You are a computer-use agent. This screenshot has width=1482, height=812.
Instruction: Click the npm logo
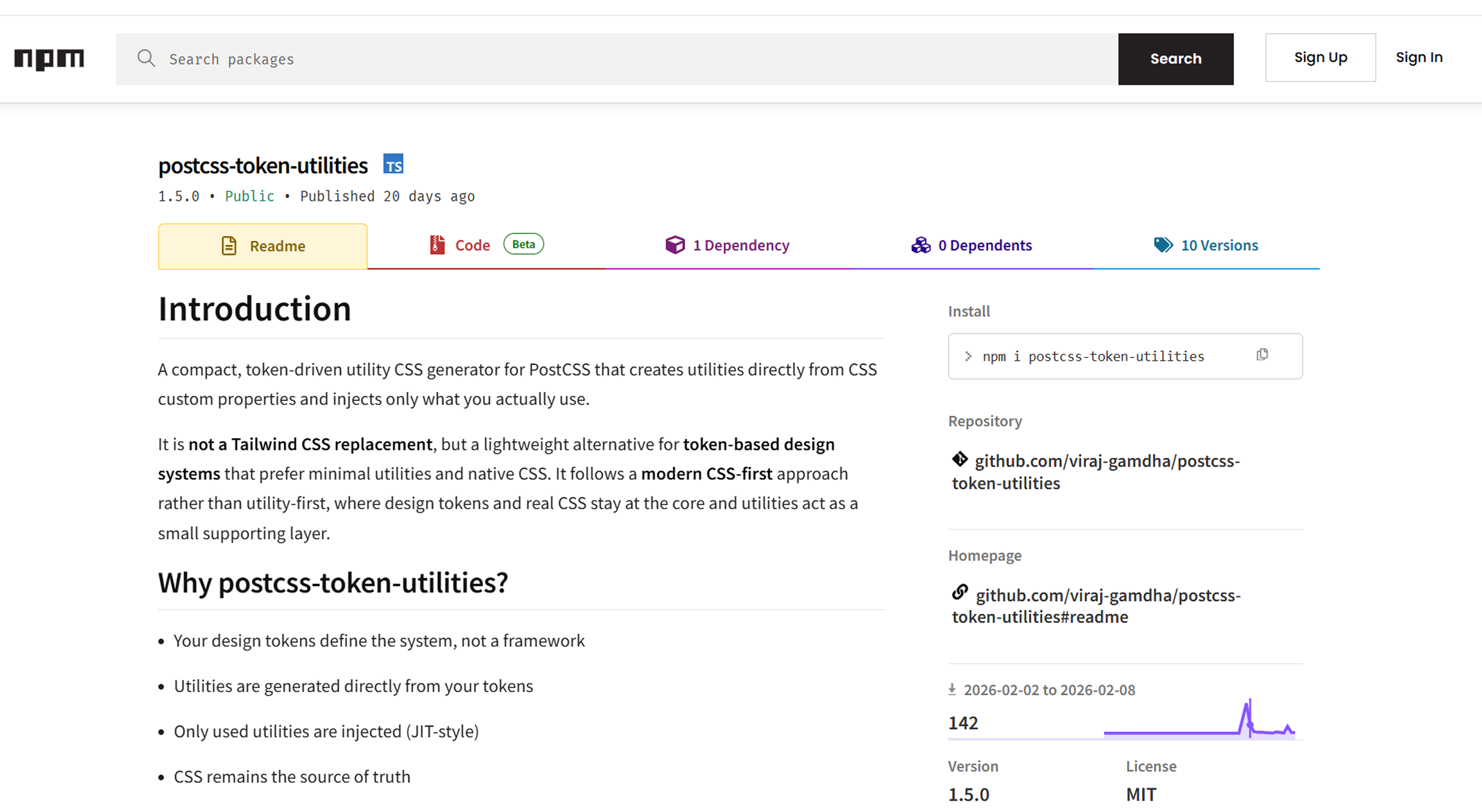(x=49, y=59)
